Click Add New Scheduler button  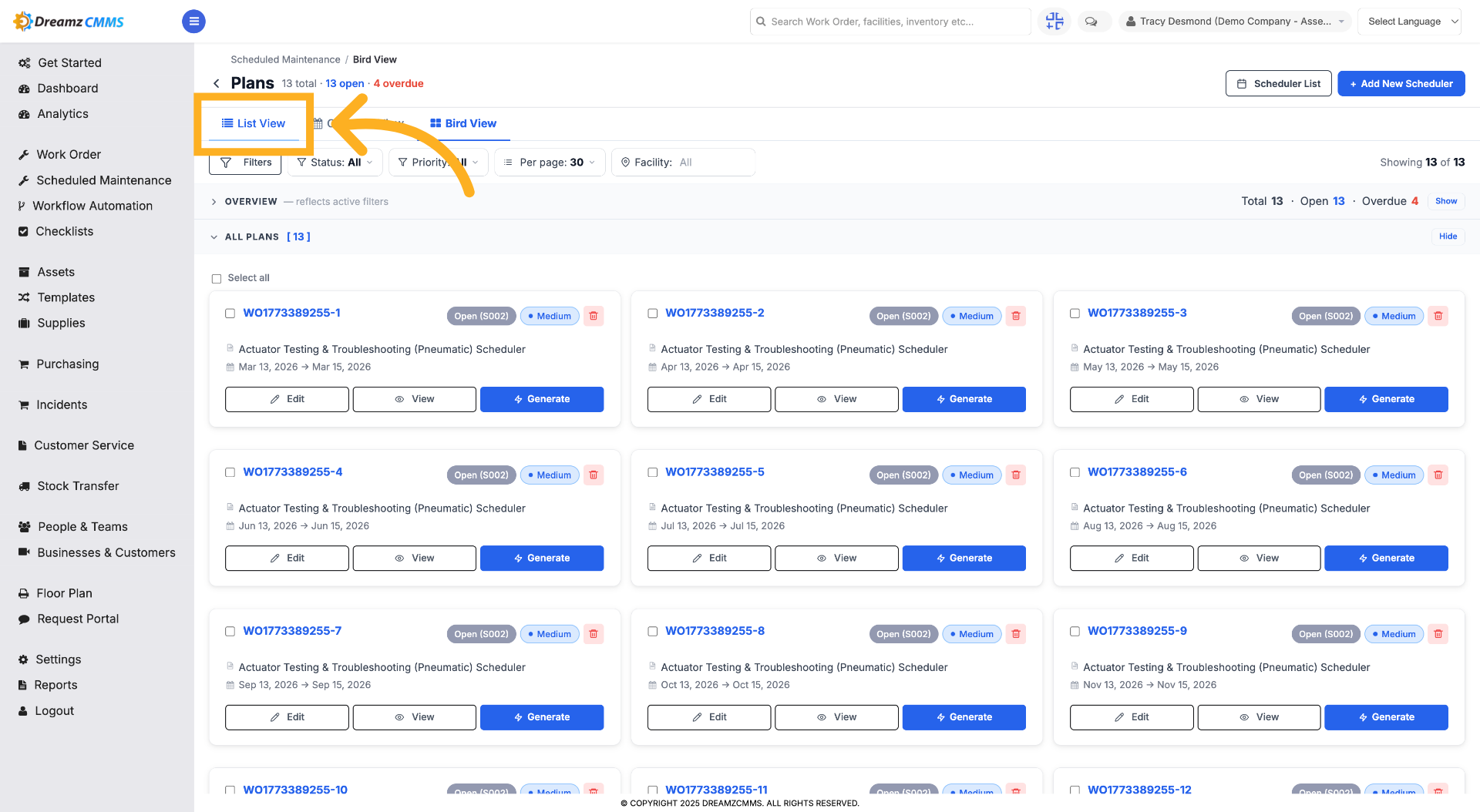pyautogui.click(x=1401, y=84)
